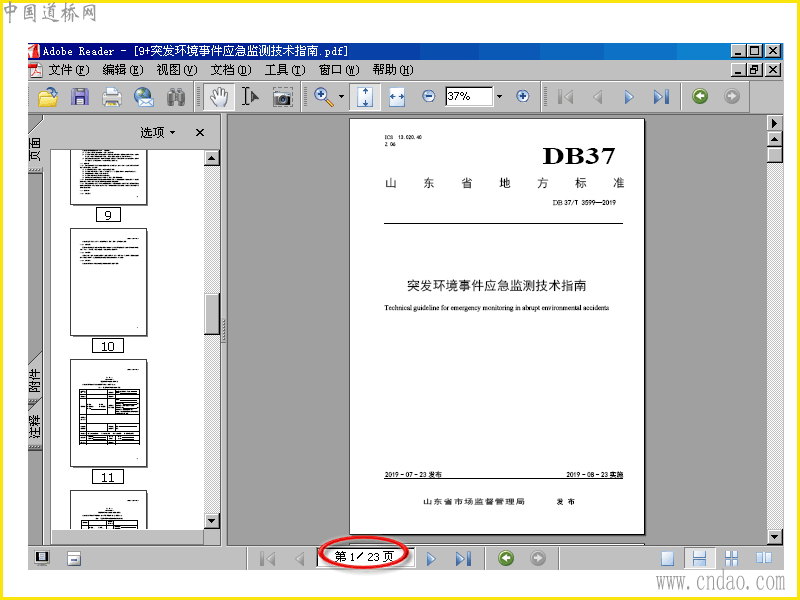Click the hide toolbars icon in status bar
The image size is (800, 600).
(x=74, y=559)
